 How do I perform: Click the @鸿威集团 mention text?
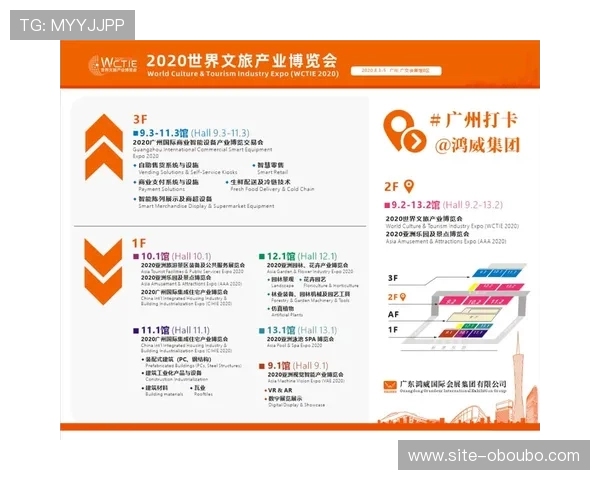[477, 145]
